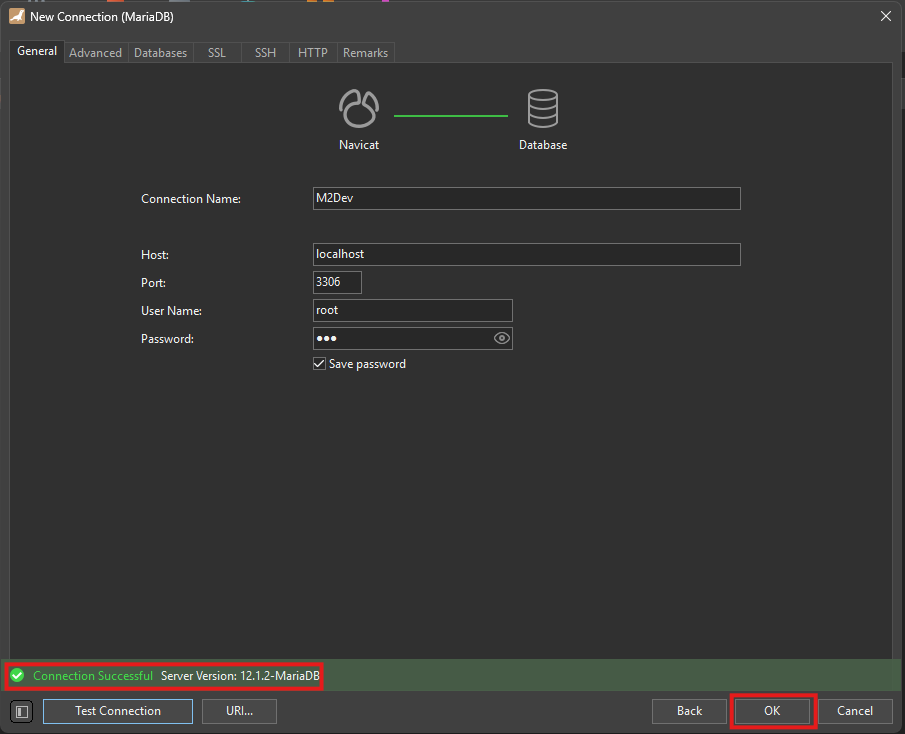Go to the SSH tab

(265, 53)
